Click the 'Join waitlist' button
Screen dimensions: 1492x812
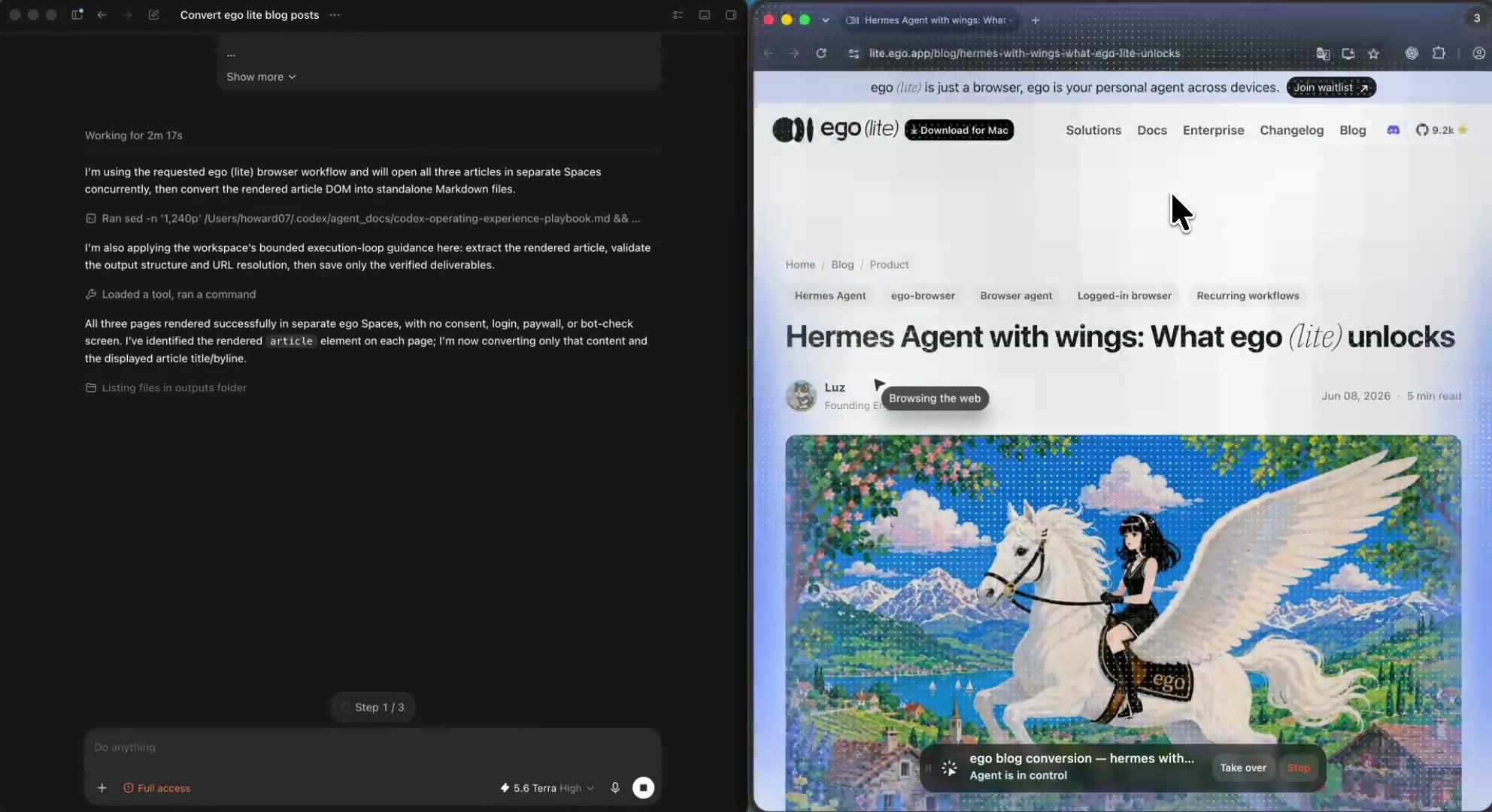point(1331,87)
